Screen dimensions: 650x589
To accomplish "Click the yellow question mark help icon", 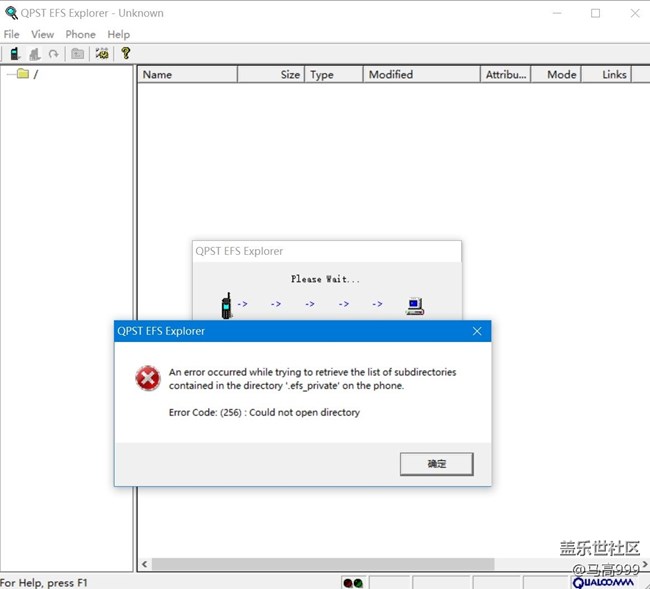I will [125, 54].
